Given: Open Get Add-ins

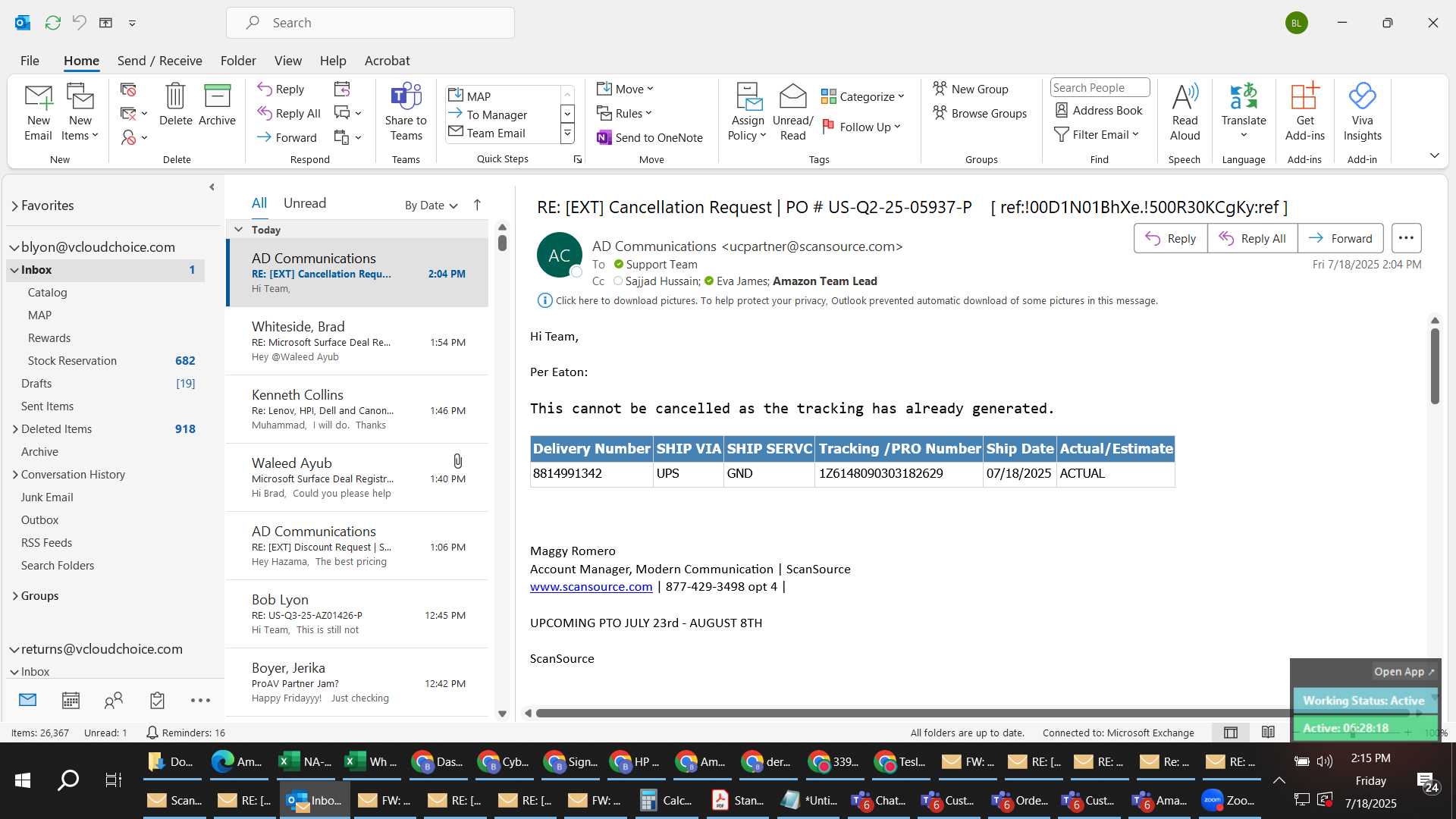Looking at the screenshot, I should [1304, 112].
